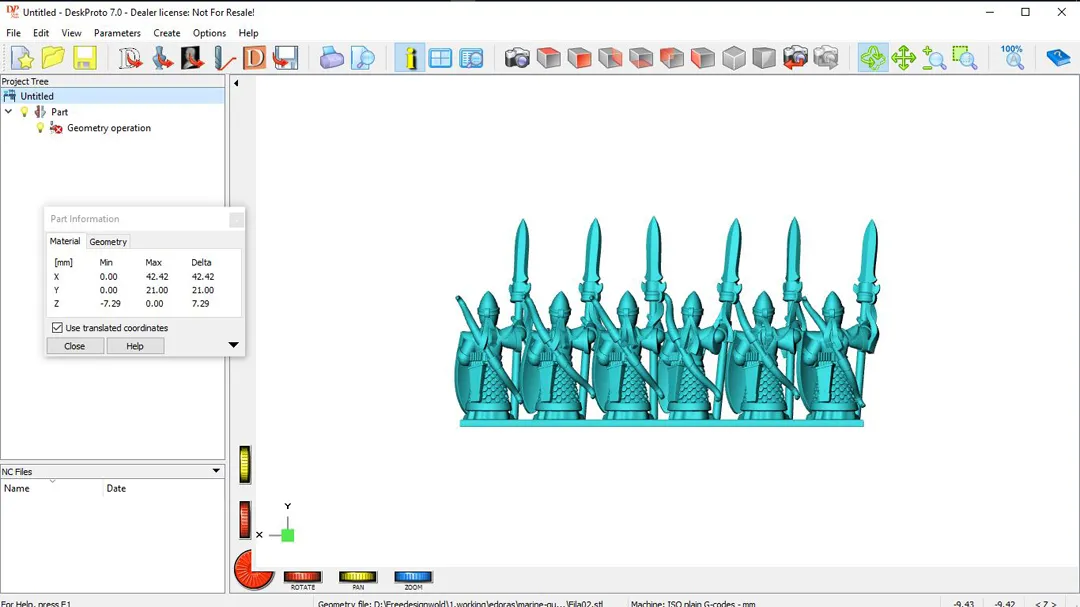1080x607 pixels.
Task: Click the yellow PAN thumbwheel
Action: click(x=357, y=577)
